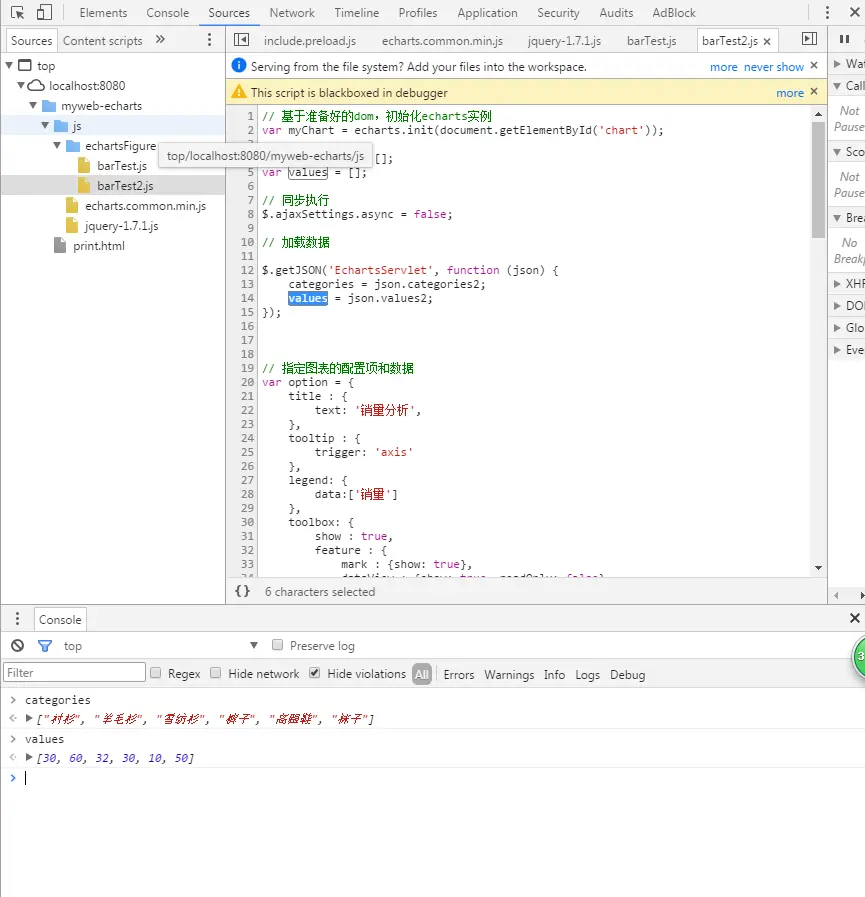Activate the inspect element picker icon
This screenshot has width=865, height=897.
click(17, 13)
